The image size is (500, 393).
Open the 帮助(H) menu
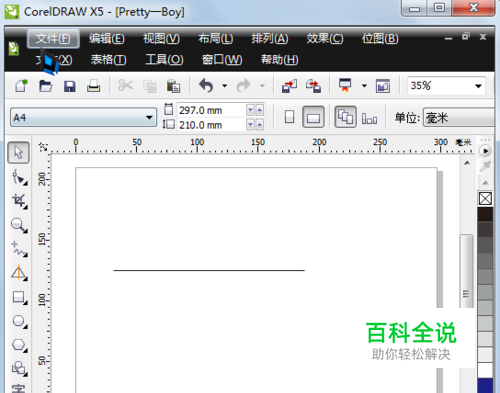point(280,60)
